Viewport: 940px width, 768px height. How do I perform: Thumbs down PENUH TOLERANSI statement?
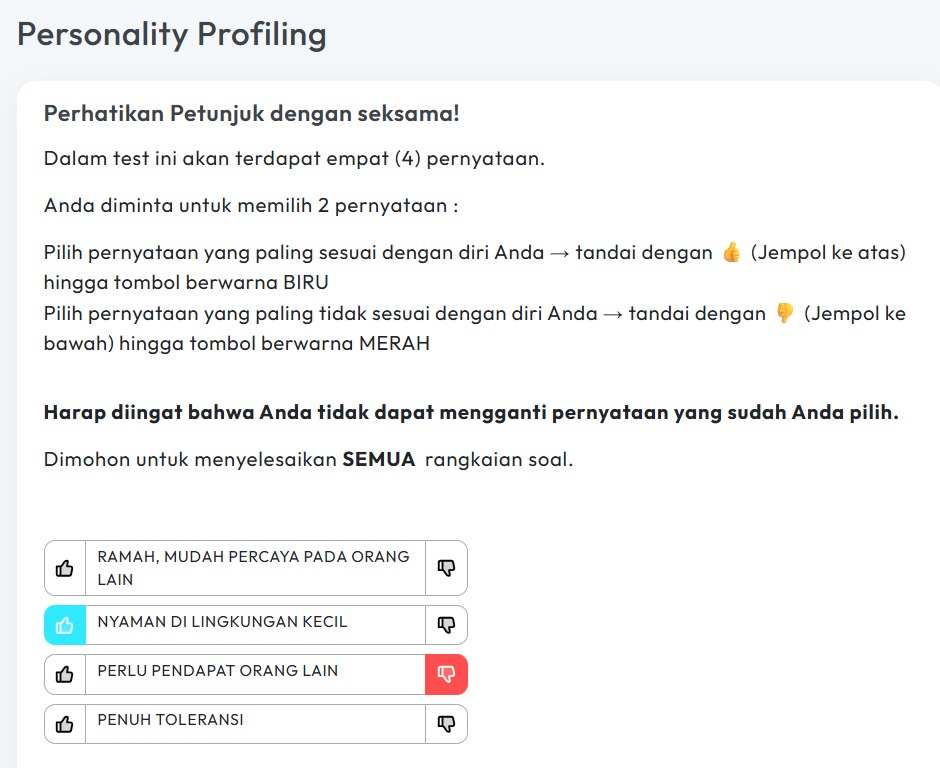pyautogui.click(x=447, y=724)
